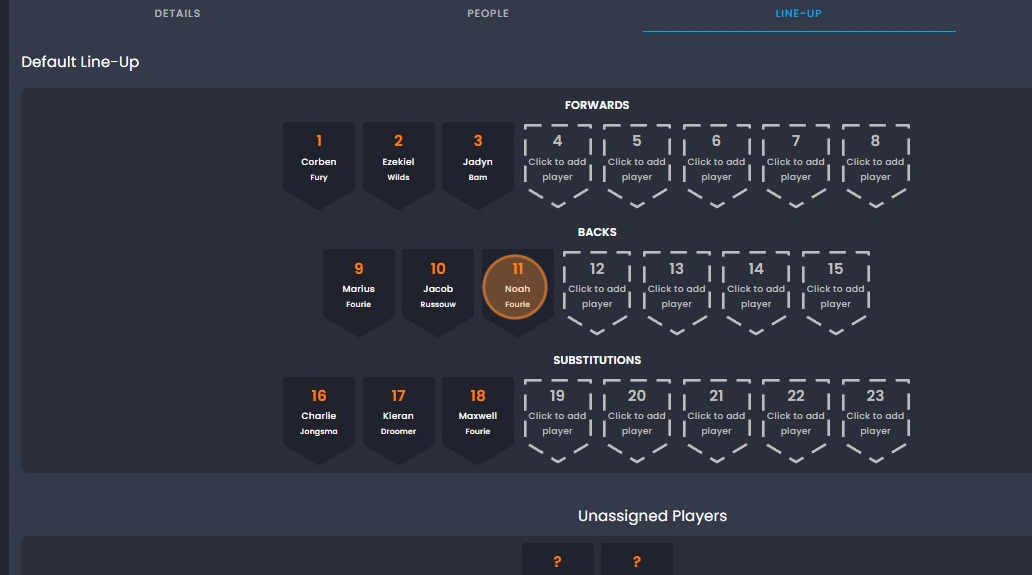Add a player to substitution slot 23
The width and height of the screenshot is (1032, 575).
(875, 420)
